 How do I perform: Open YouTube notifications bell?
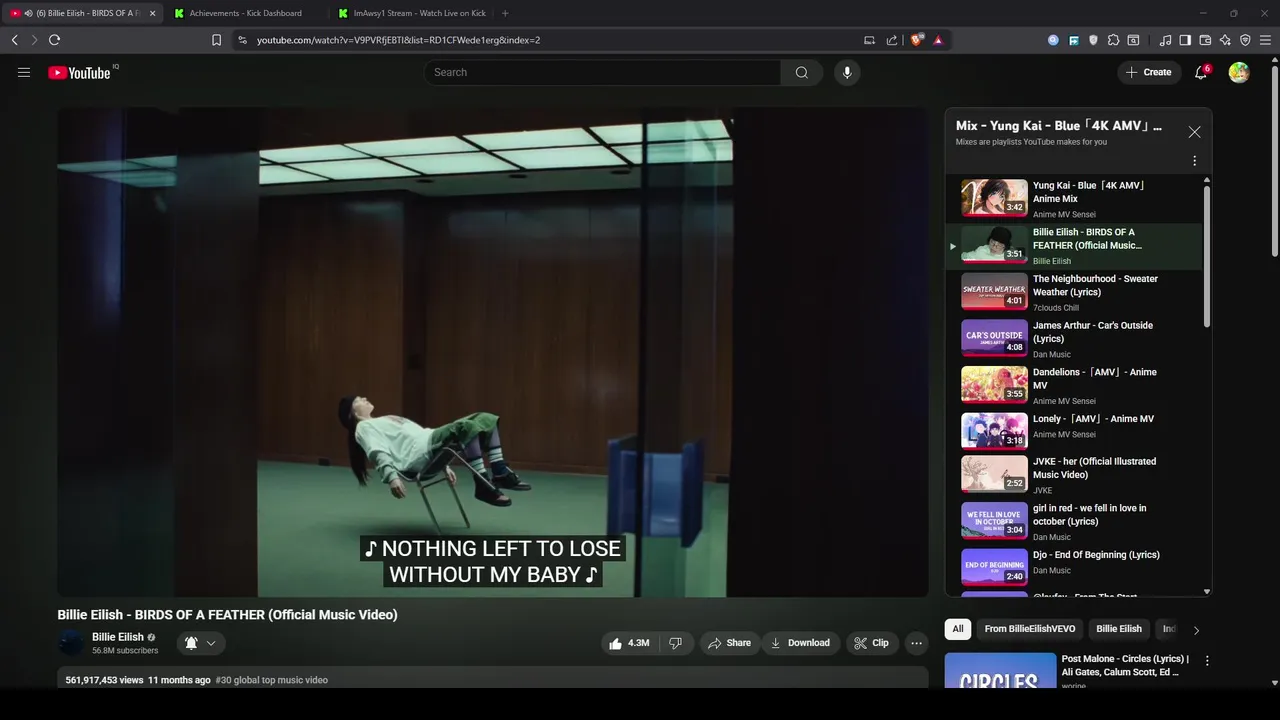click(1201, 72)
